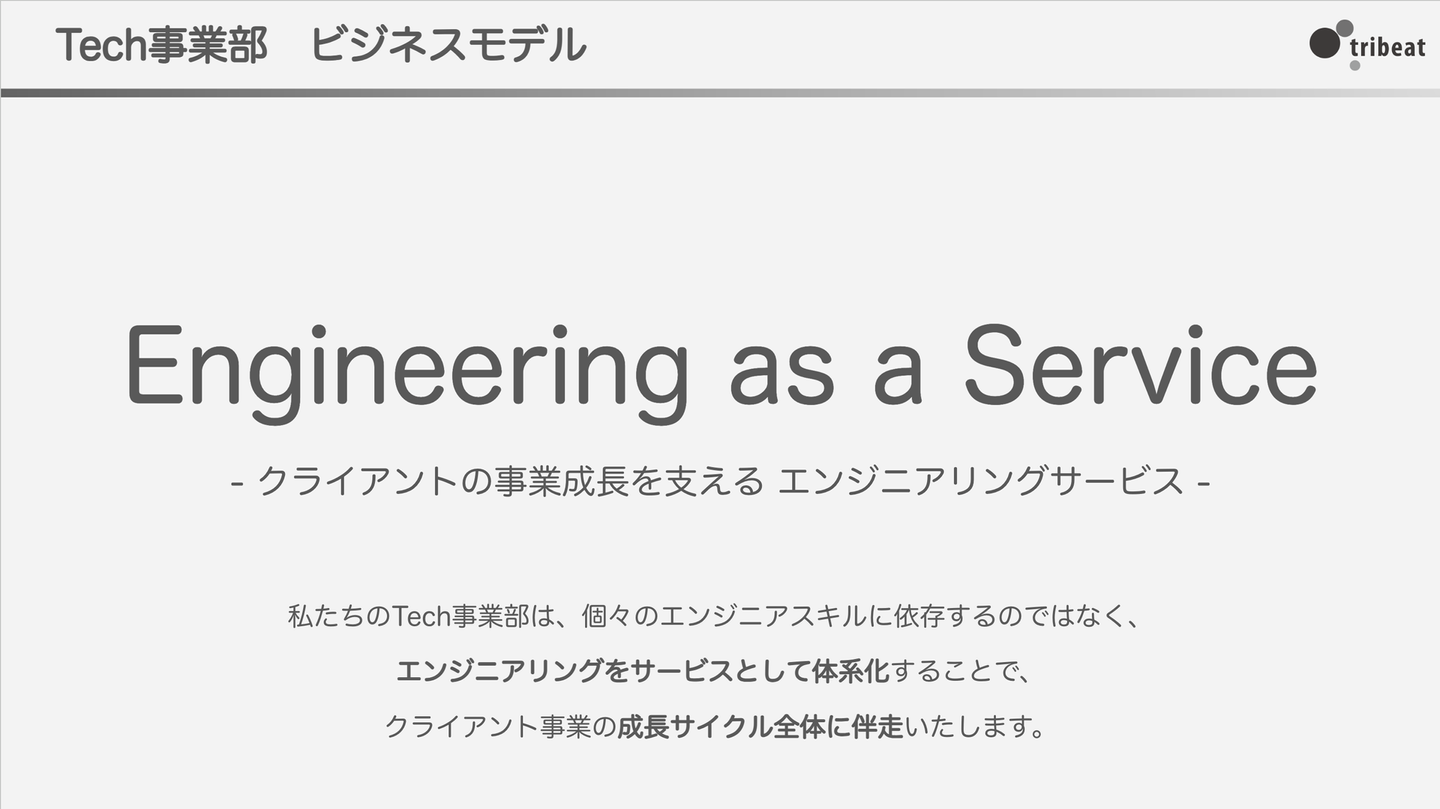Click the word "Engineering" in the main heading
Viewport: 1440px width, 809px height.
pos(405,367)
